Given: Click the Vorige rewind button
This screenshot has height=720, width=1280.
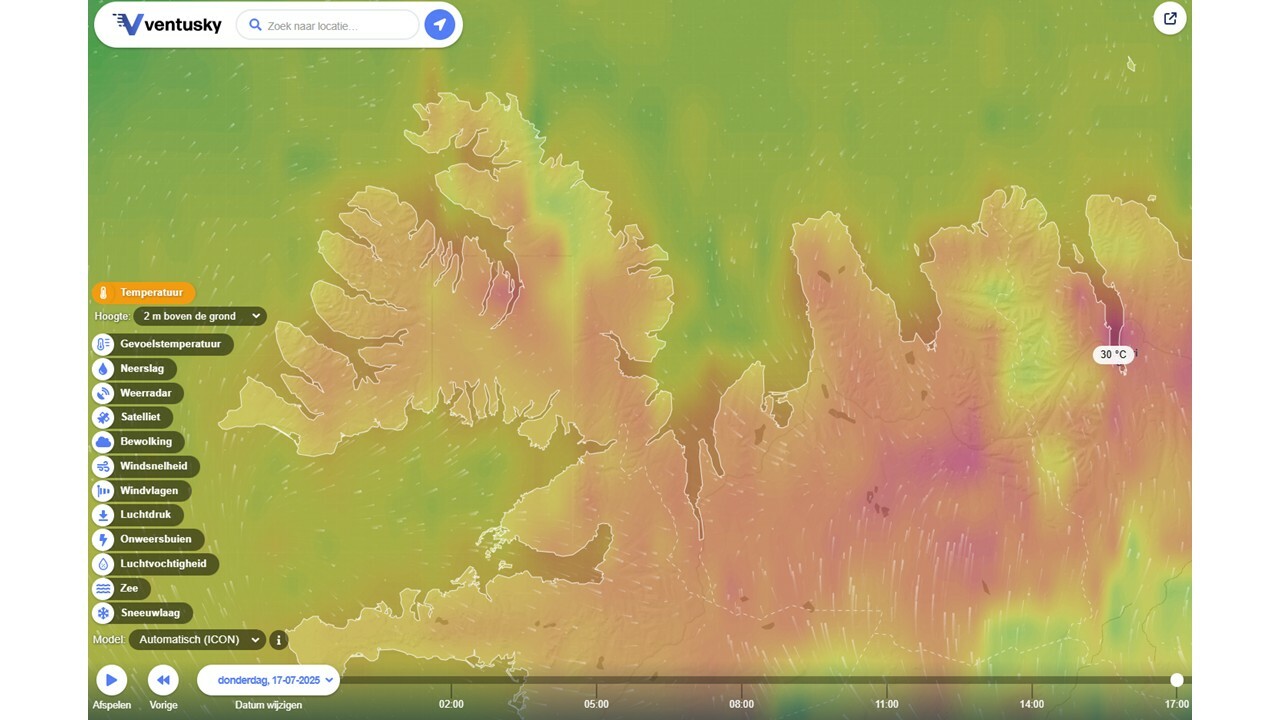Looking at the screenshot, I should click(x=163, y=680).
